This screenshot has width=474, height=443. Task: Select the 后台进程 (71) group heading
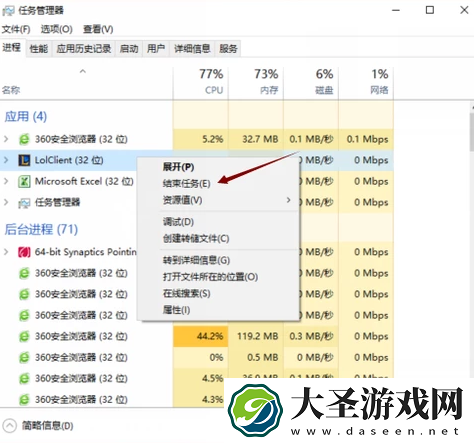coord(41,229)
